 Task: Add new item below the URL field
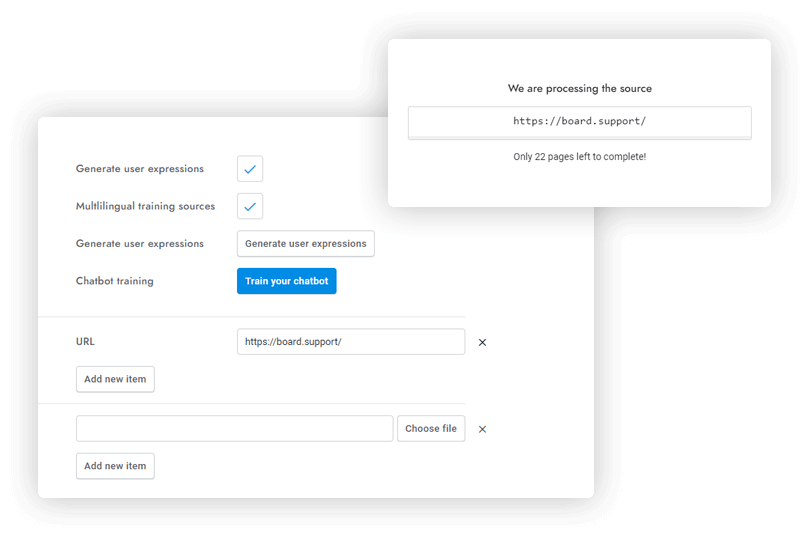click(x=115, y=380)
